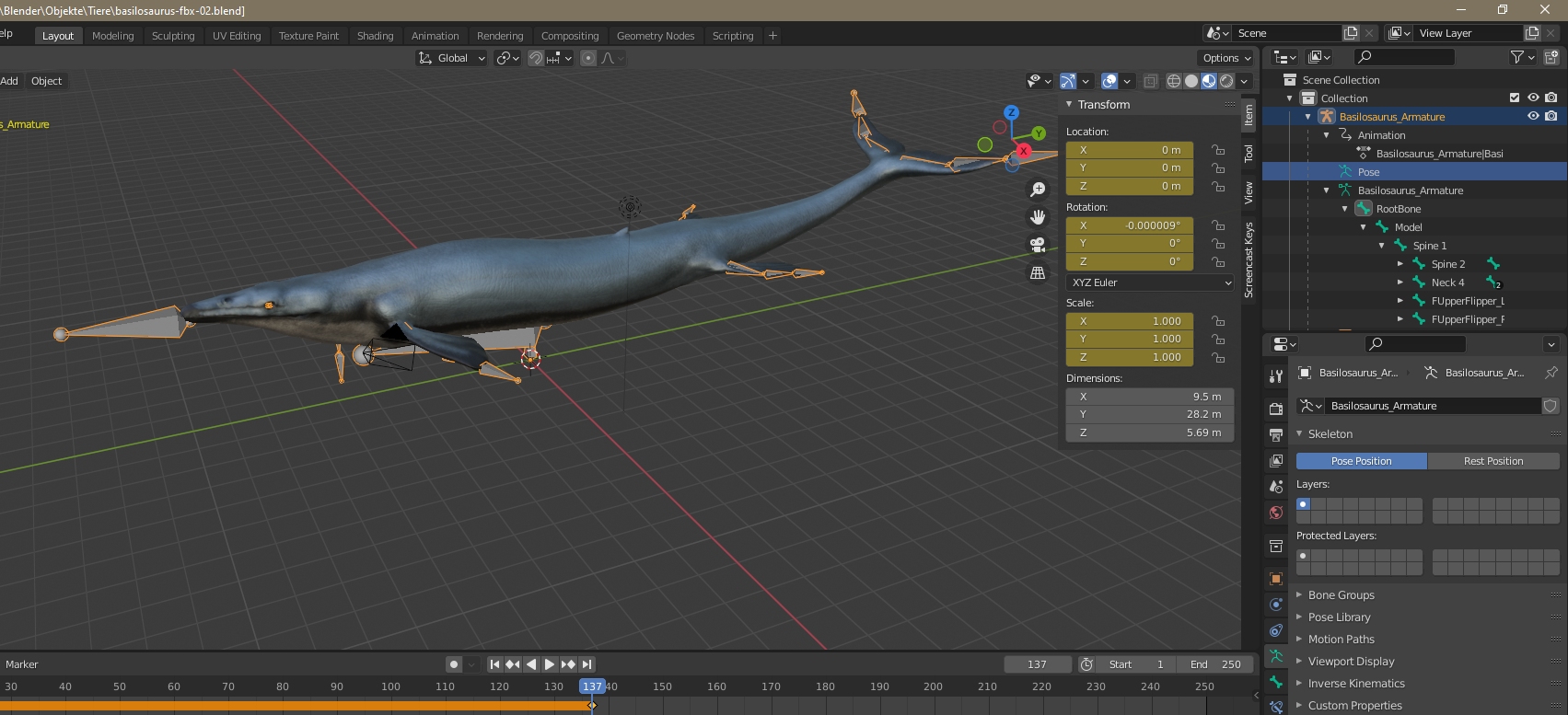
Task: Open the Geometry Nodes workspace tab
Action: (655, 36)
